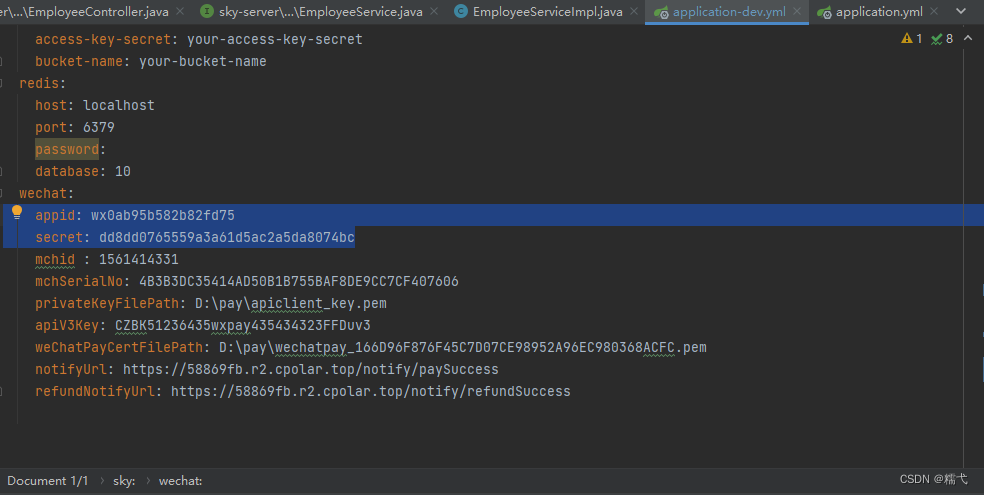Click the class icon on EmployeeServiceImpl.java tab
Image resolution: width=984 pixels, height=495 pixels.
coord(461,11)
